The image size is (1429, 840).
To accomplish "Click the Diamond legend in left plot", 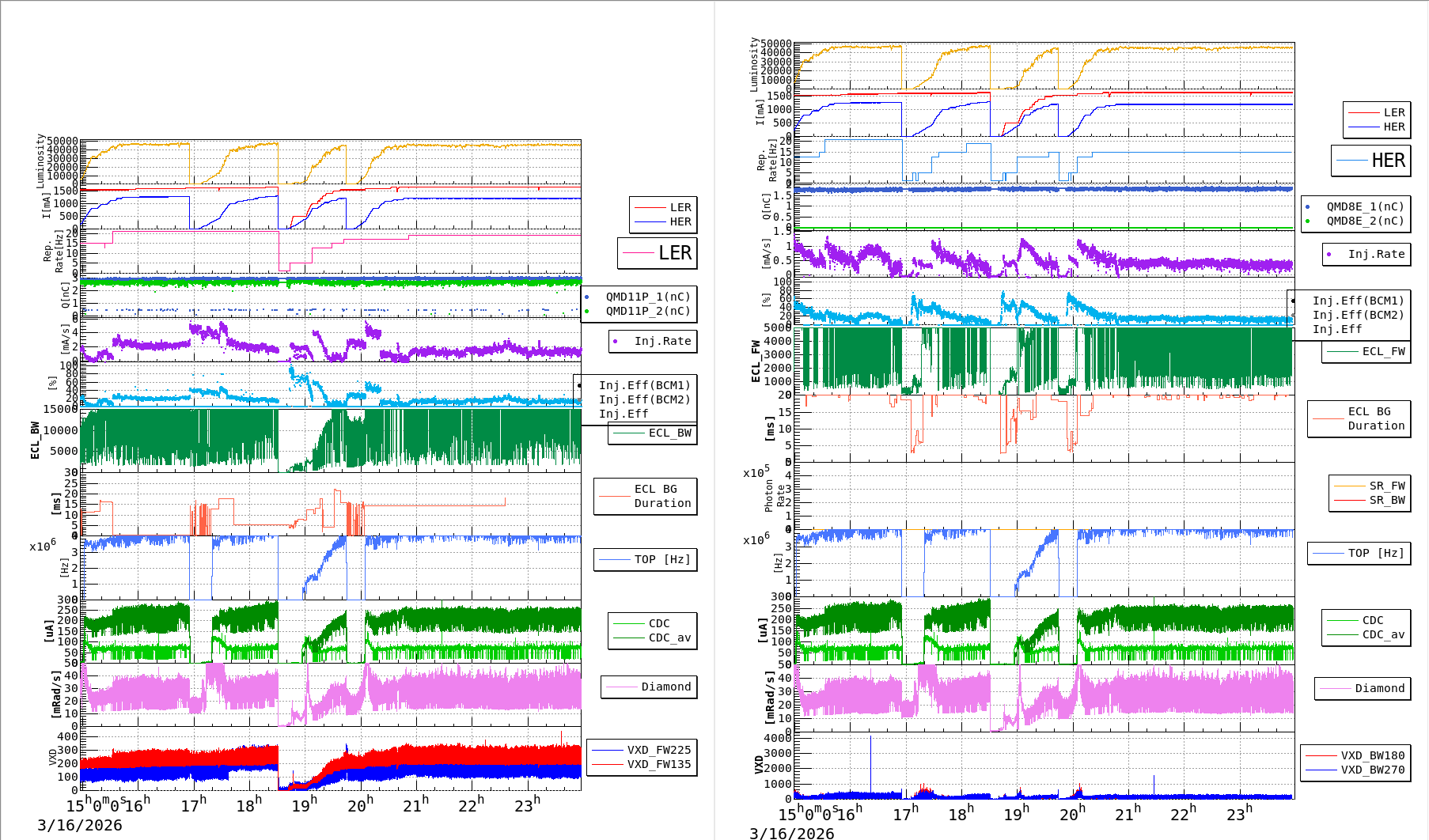I will coord(665,687).
